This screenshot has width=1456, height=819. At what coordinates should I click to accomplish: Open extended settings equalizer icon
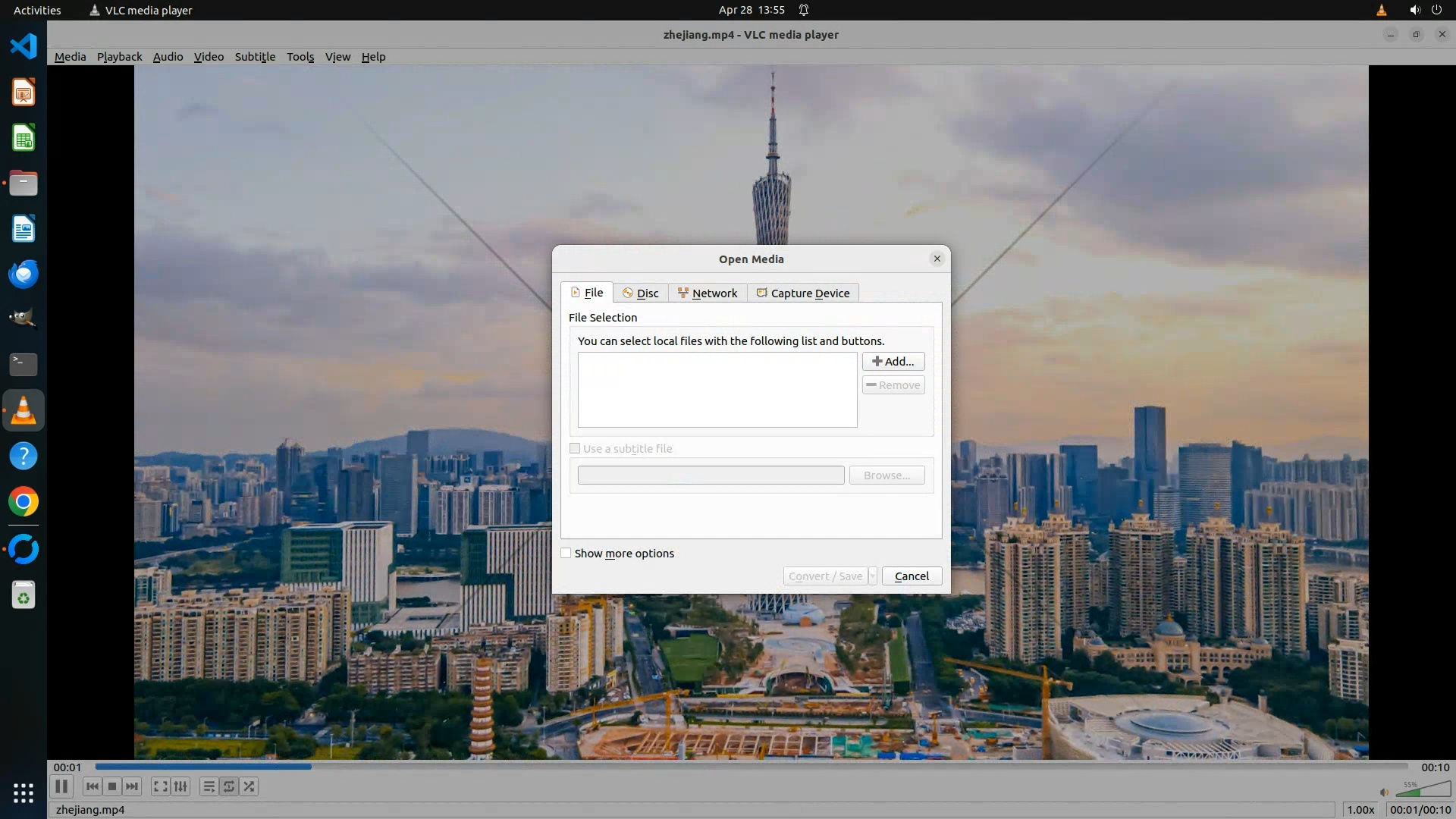tap(180, 786)
